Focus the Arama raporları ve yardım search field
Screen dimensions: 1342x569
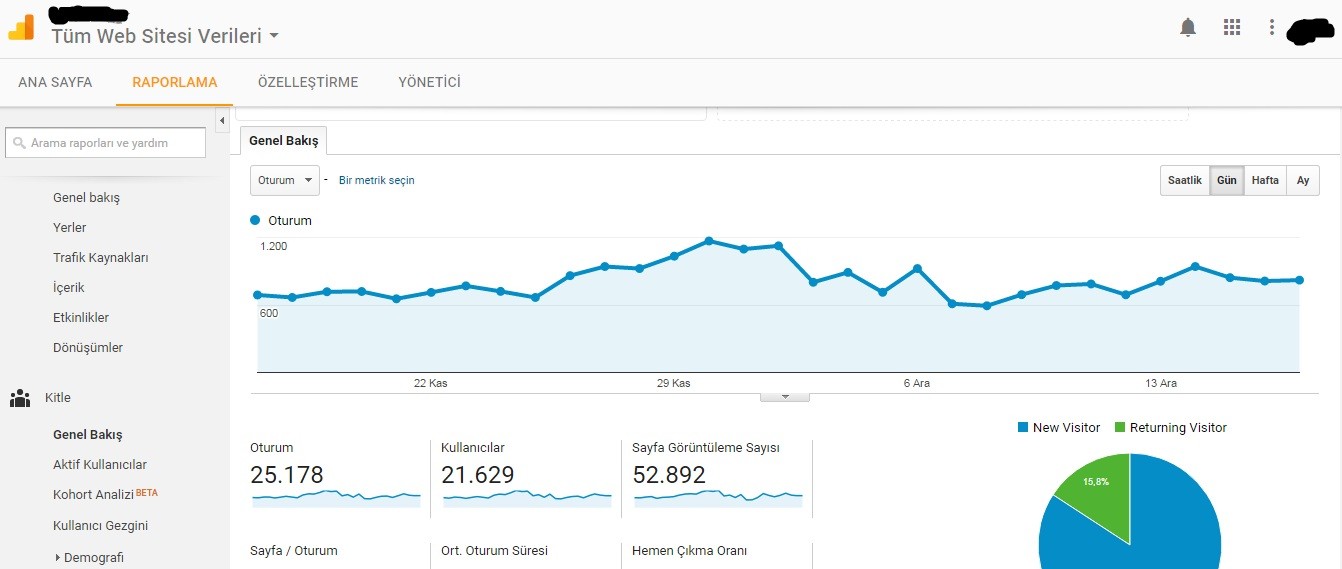click(105, 143)
